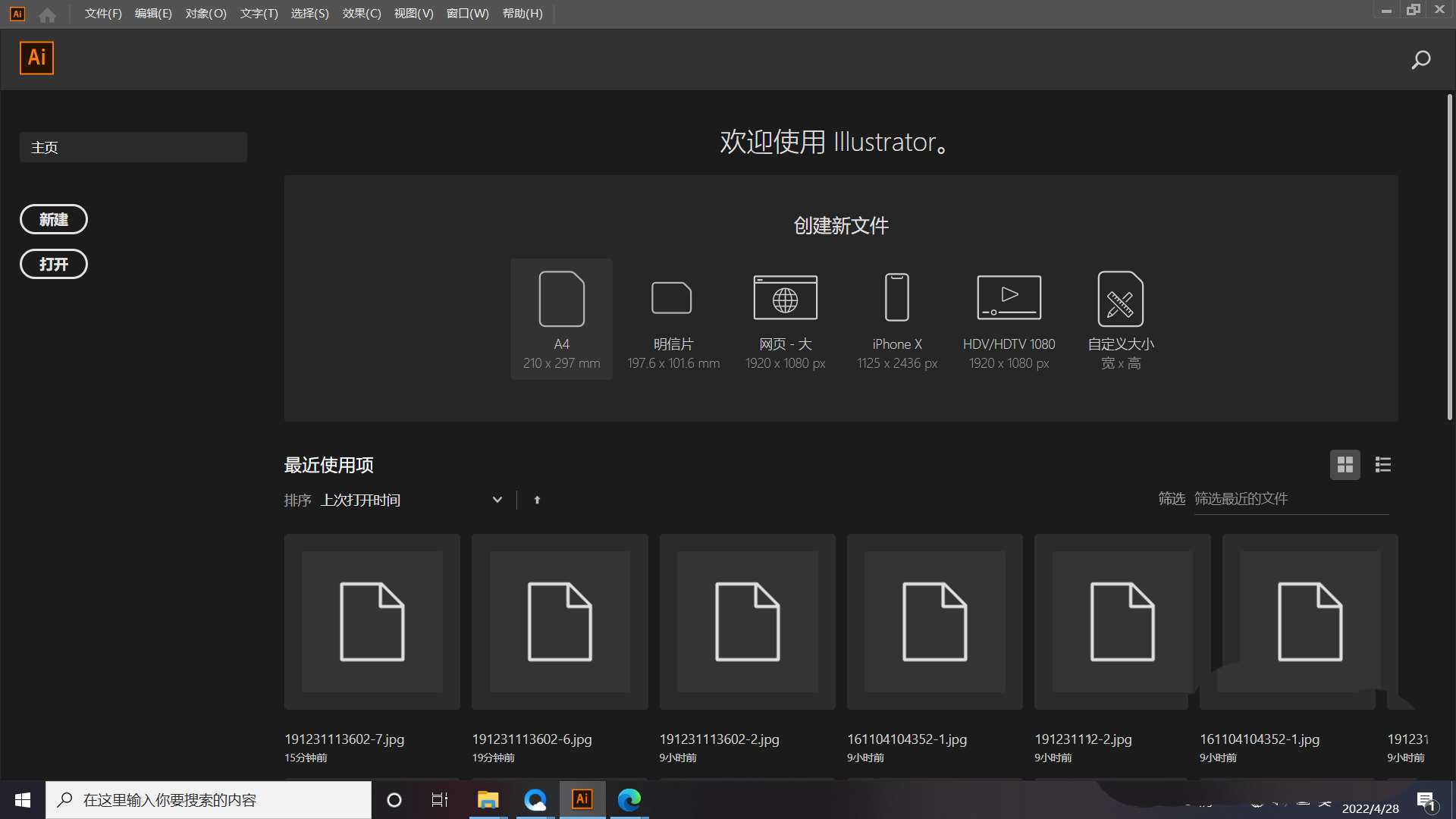Viewport: 1456px width, 819px height.
Task: Select the A4 document preset
Action: 561,319
